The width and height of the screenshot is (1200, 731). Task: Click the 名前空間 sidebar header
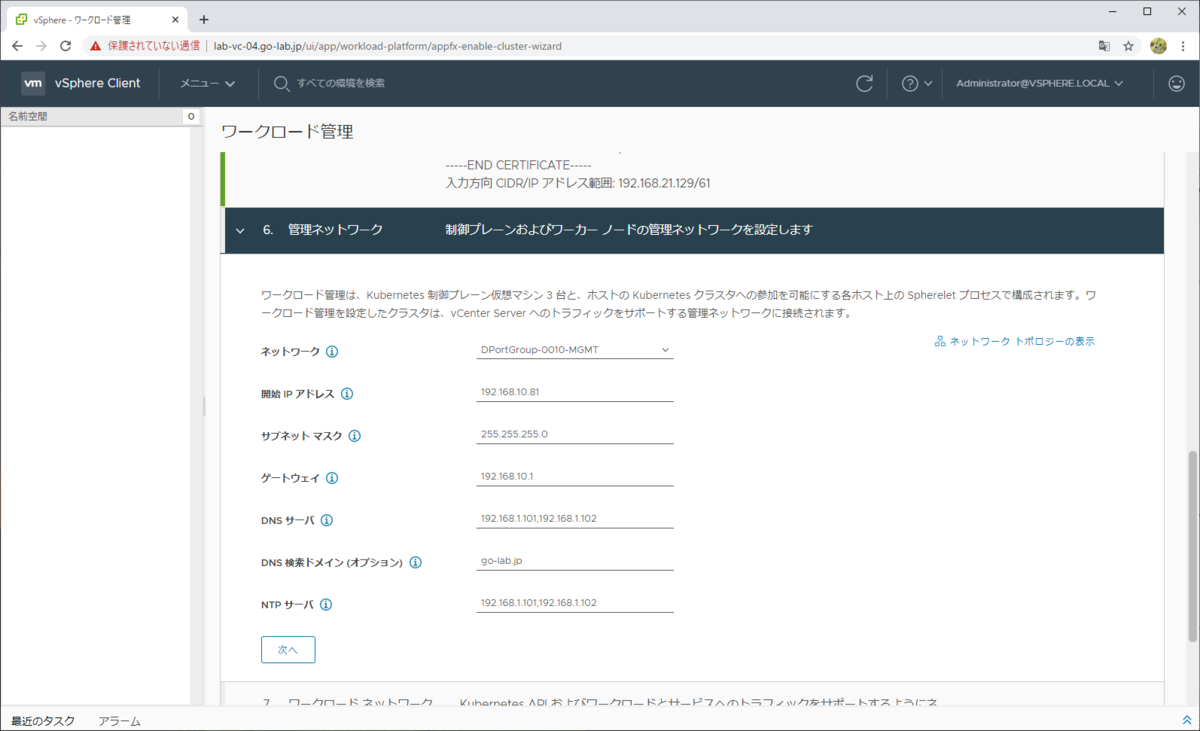point(28,116)
